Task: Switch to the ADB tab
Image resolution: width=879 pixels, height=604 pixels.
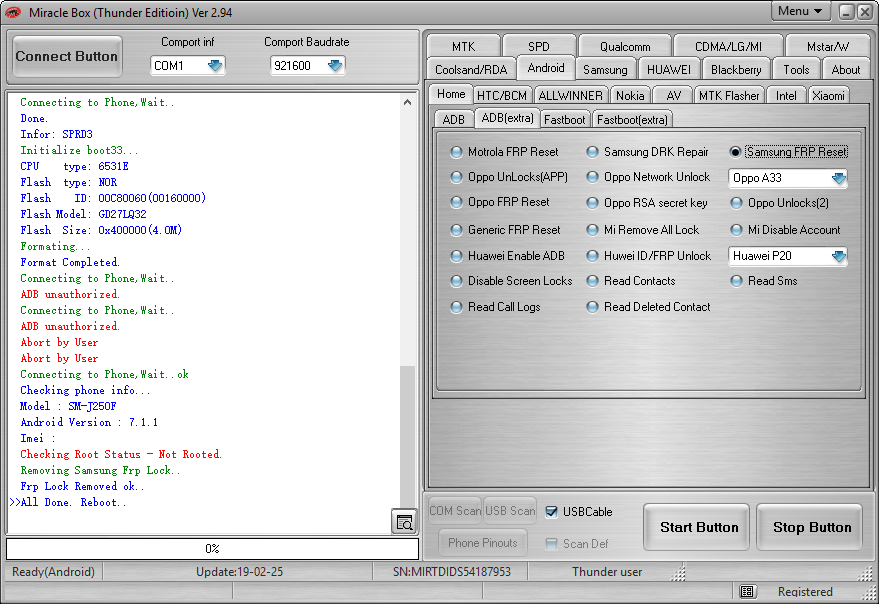Action: (454, 119)
